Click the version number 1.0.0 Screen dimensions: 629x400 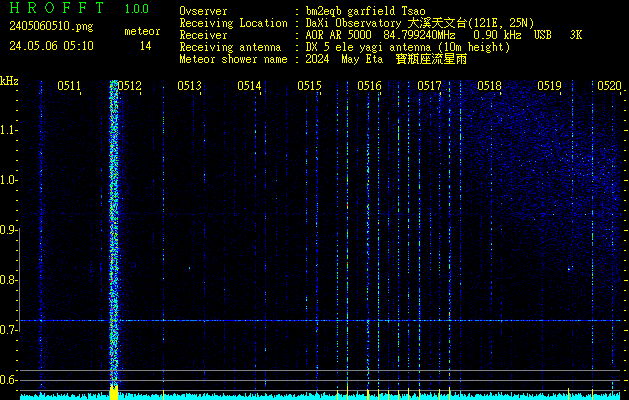pyautogui.click(x=138, y=9)
